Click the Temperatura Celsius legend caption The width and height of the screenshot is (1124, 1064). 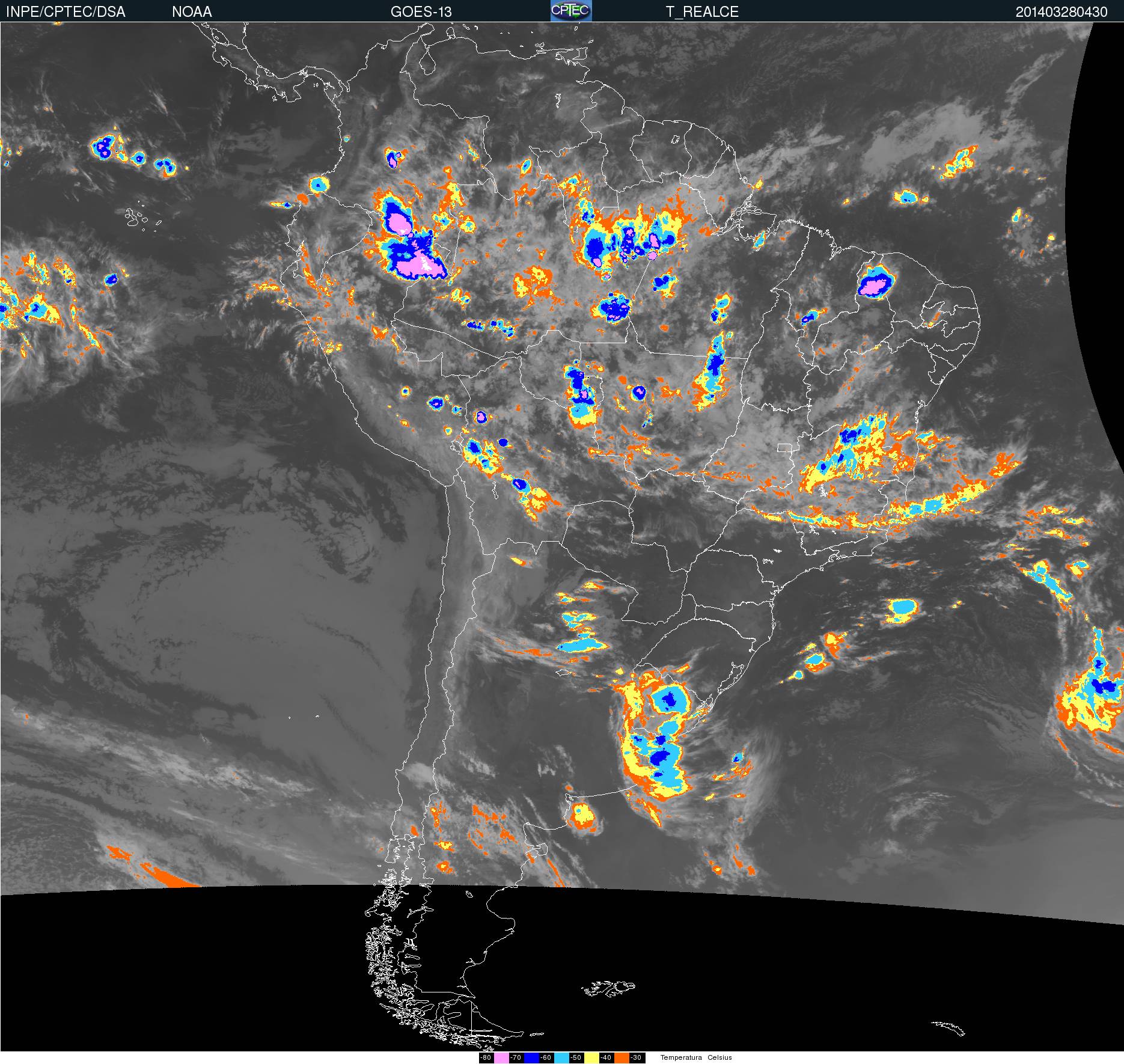tap(696, 1057)
